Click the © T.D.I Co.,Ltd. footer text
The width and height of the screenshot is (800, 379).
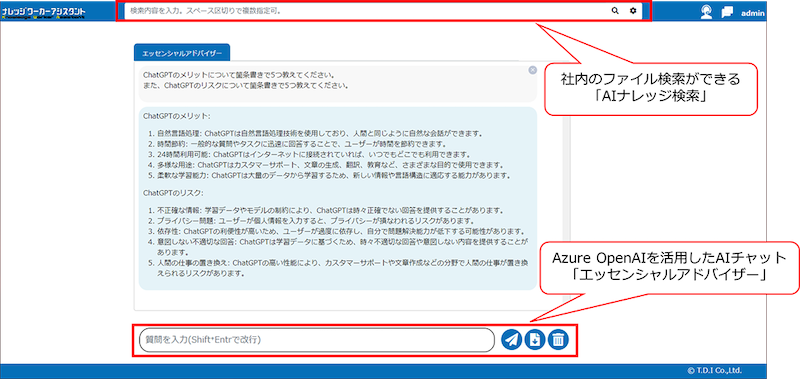point(714,370)
